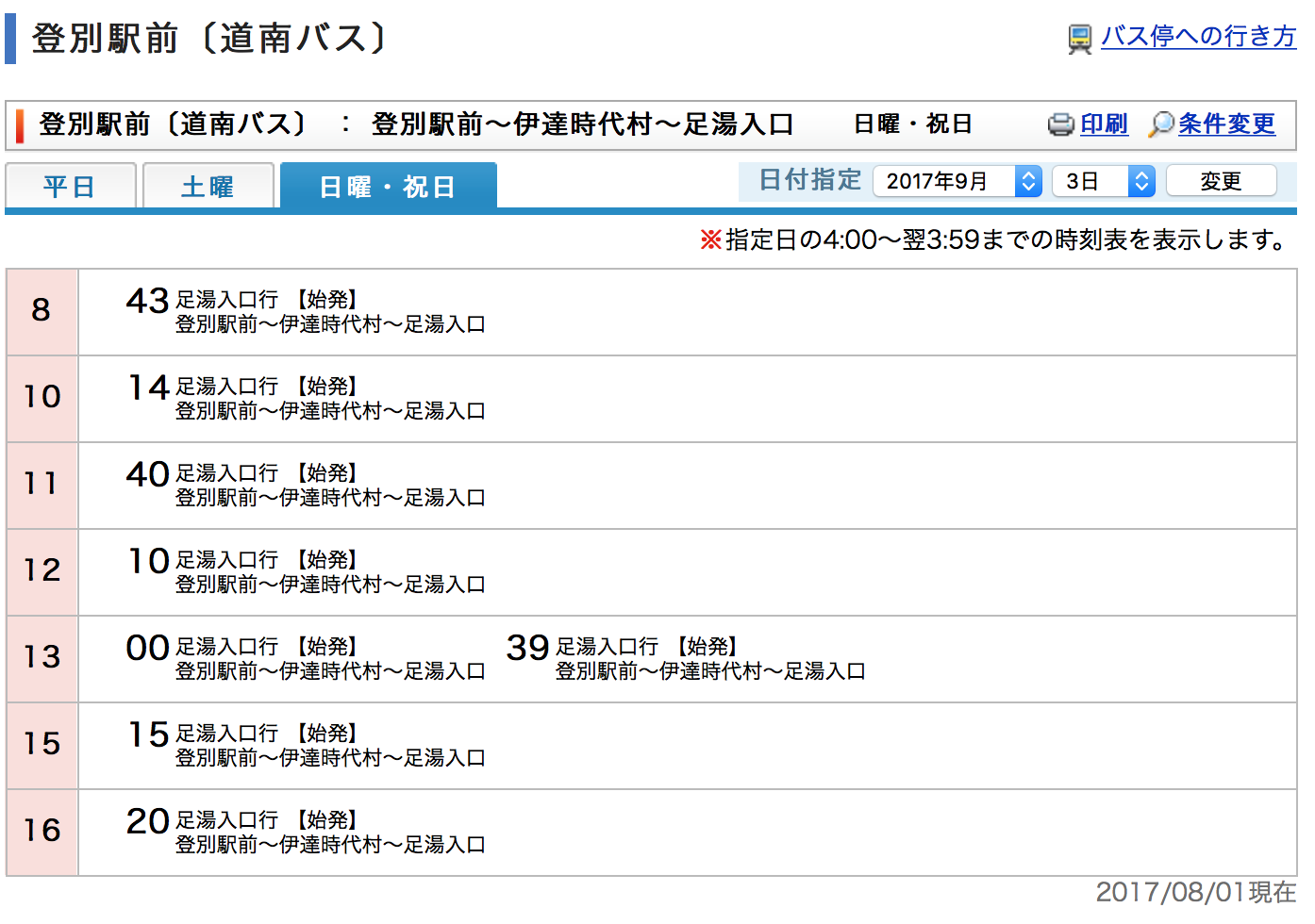Screen dimensions: 1315x924
Task: Click the bus icon beside バス停への行き方
Action: [x=1079, y=39]
